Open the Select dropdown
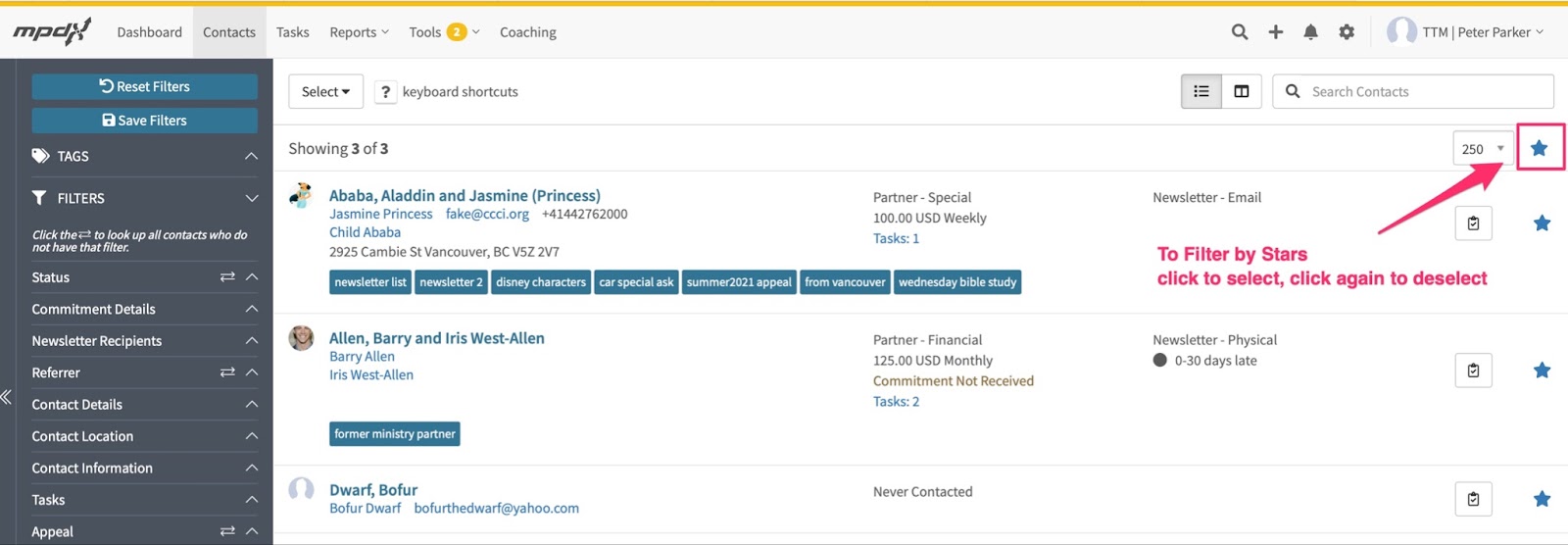 pyautogui.click(x=325, y=91)
